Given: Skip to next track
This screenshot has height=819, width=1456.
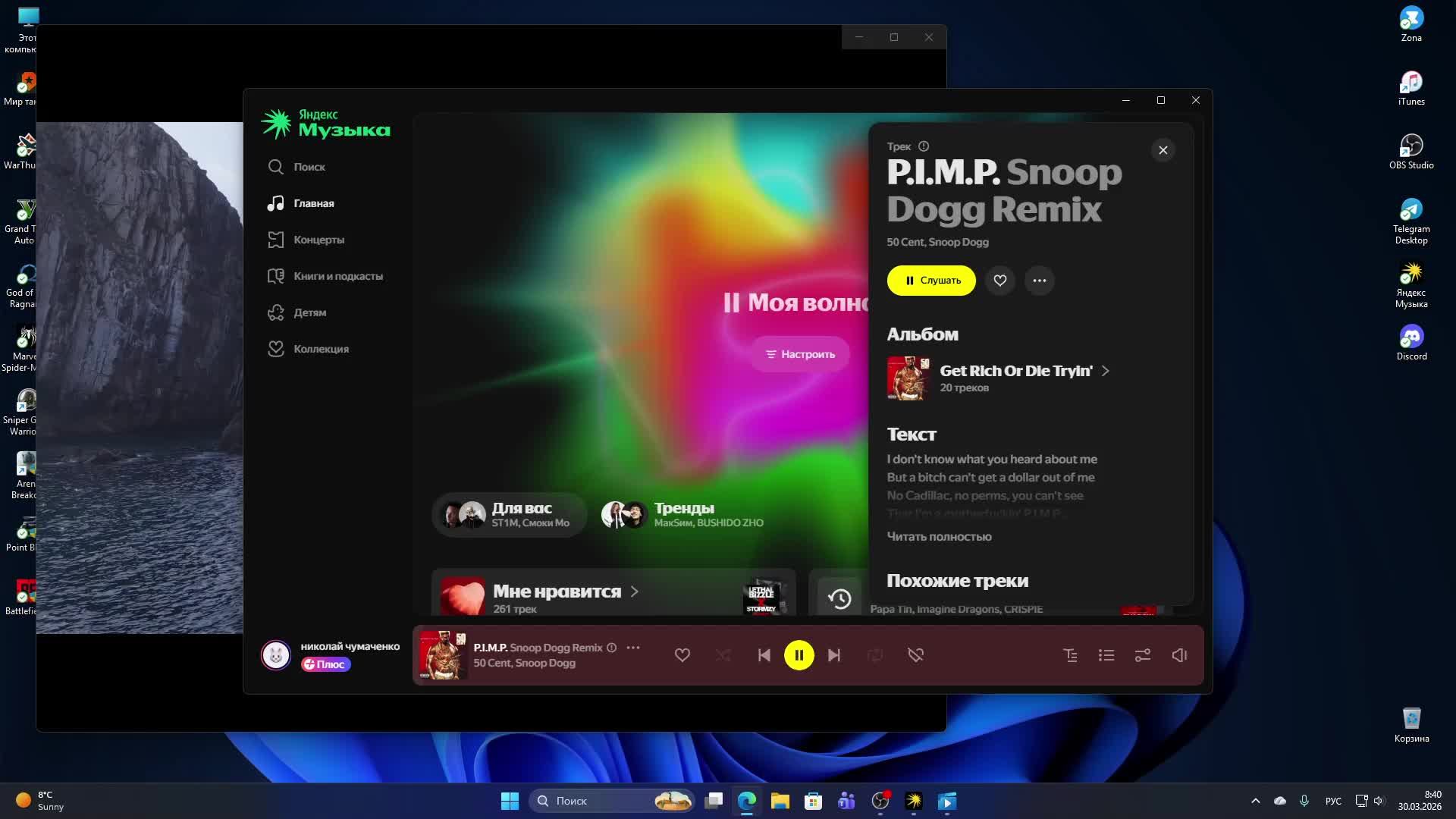Looking at the screenshot, I should tap(834, 655).
